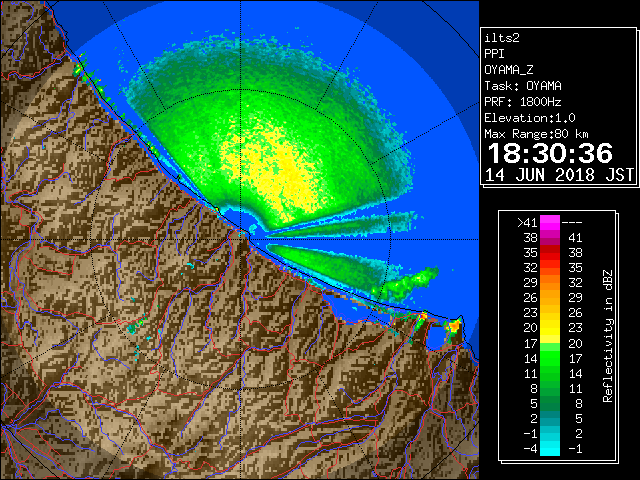Click the orange 29 dBZ legend swatch

coord(550,282)
